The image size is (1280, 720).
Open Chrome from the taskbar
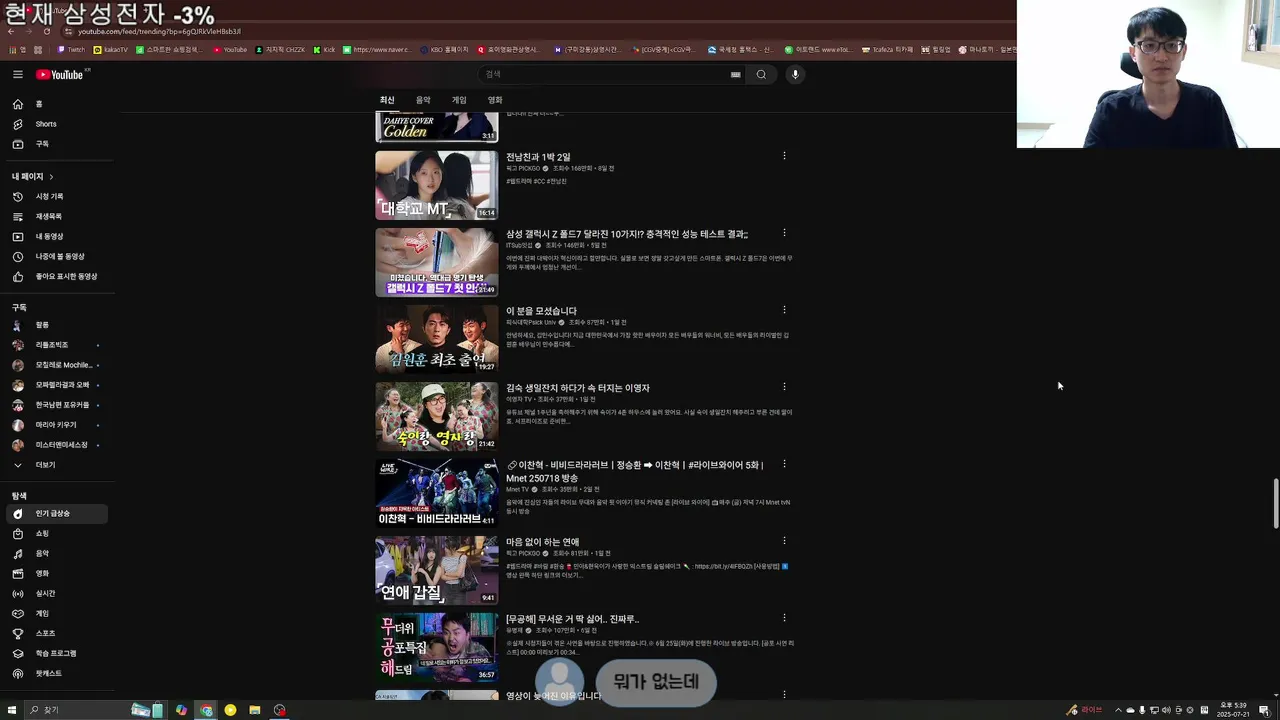[x=206, y=710]
